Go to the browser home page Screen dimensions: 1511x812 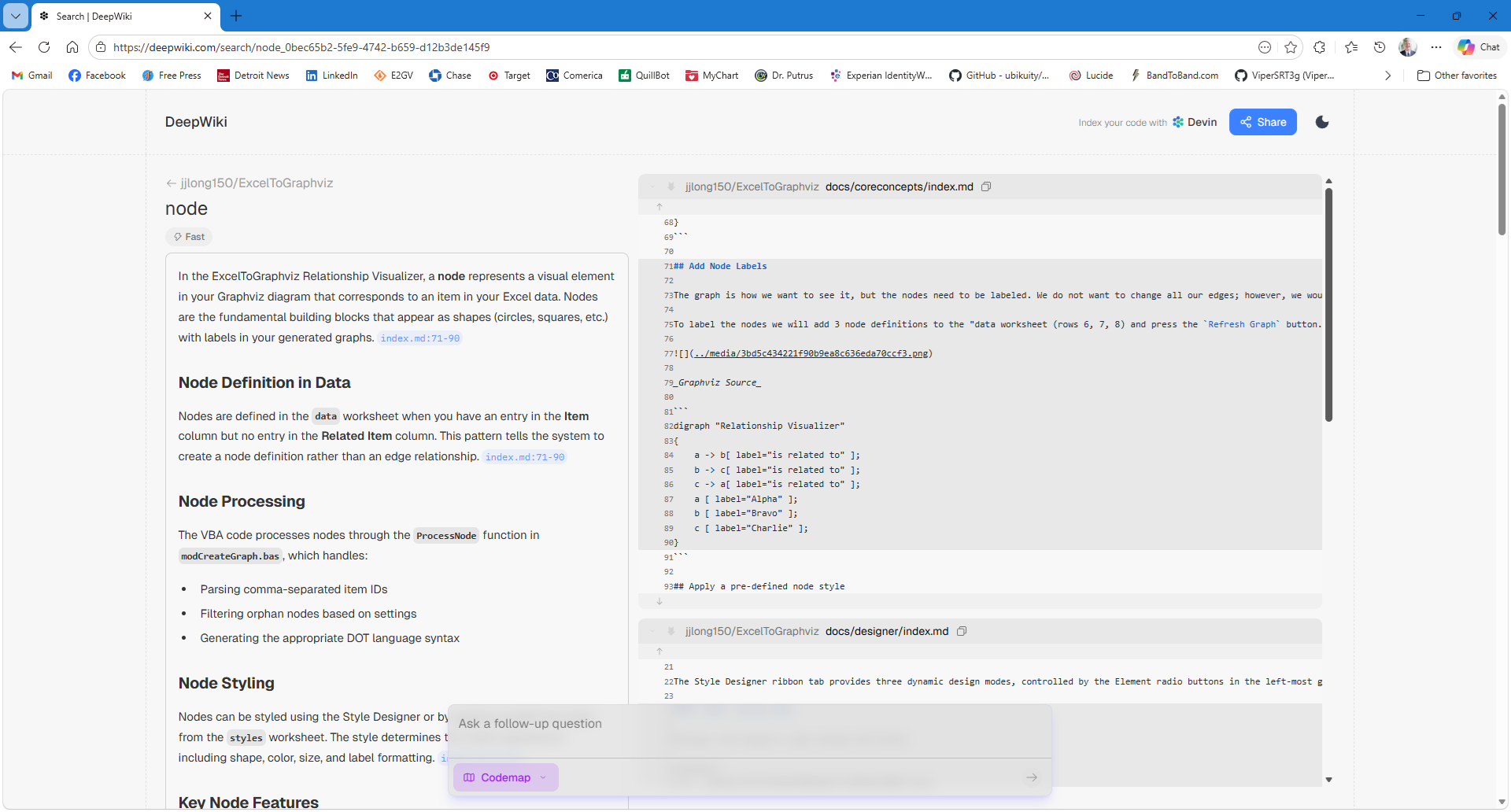(x=72, y=47)
